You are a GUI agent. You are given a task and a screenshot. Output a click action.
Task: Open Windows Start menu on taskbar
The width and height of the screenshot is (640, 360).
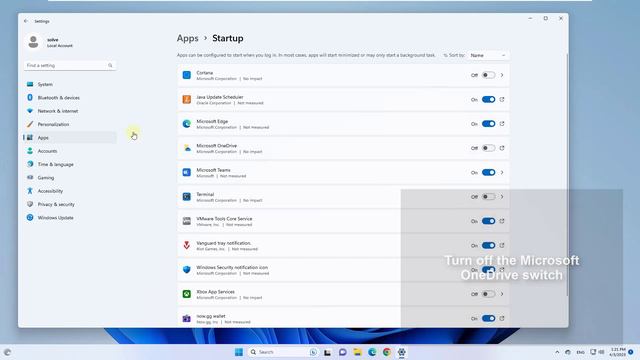pyautogui.click(x=239, y=352)
